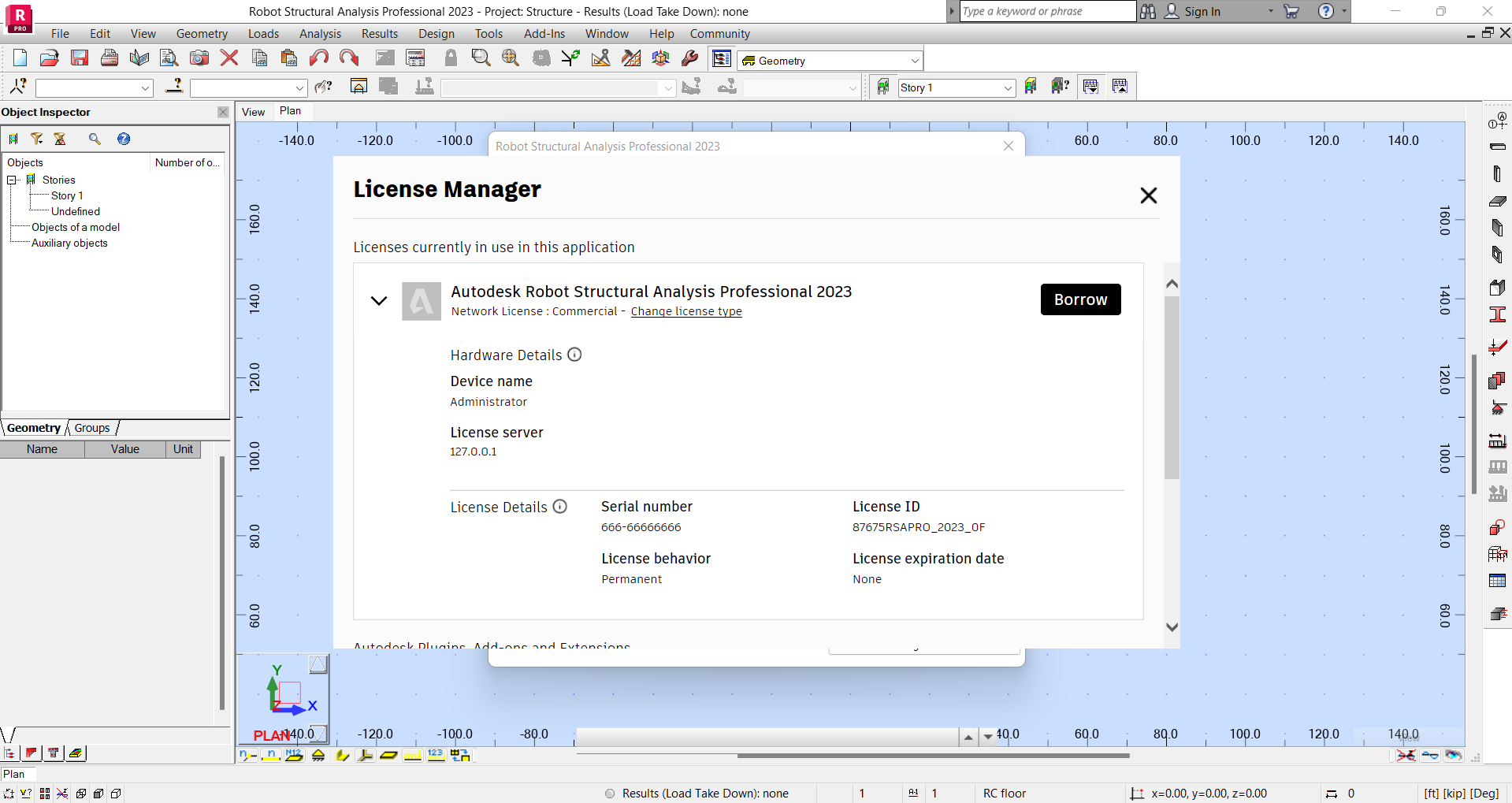Image resolution: width=1512 pixels, height=803 pixels.
Task: Open the Analysis menu
Action: pos(320,34)
